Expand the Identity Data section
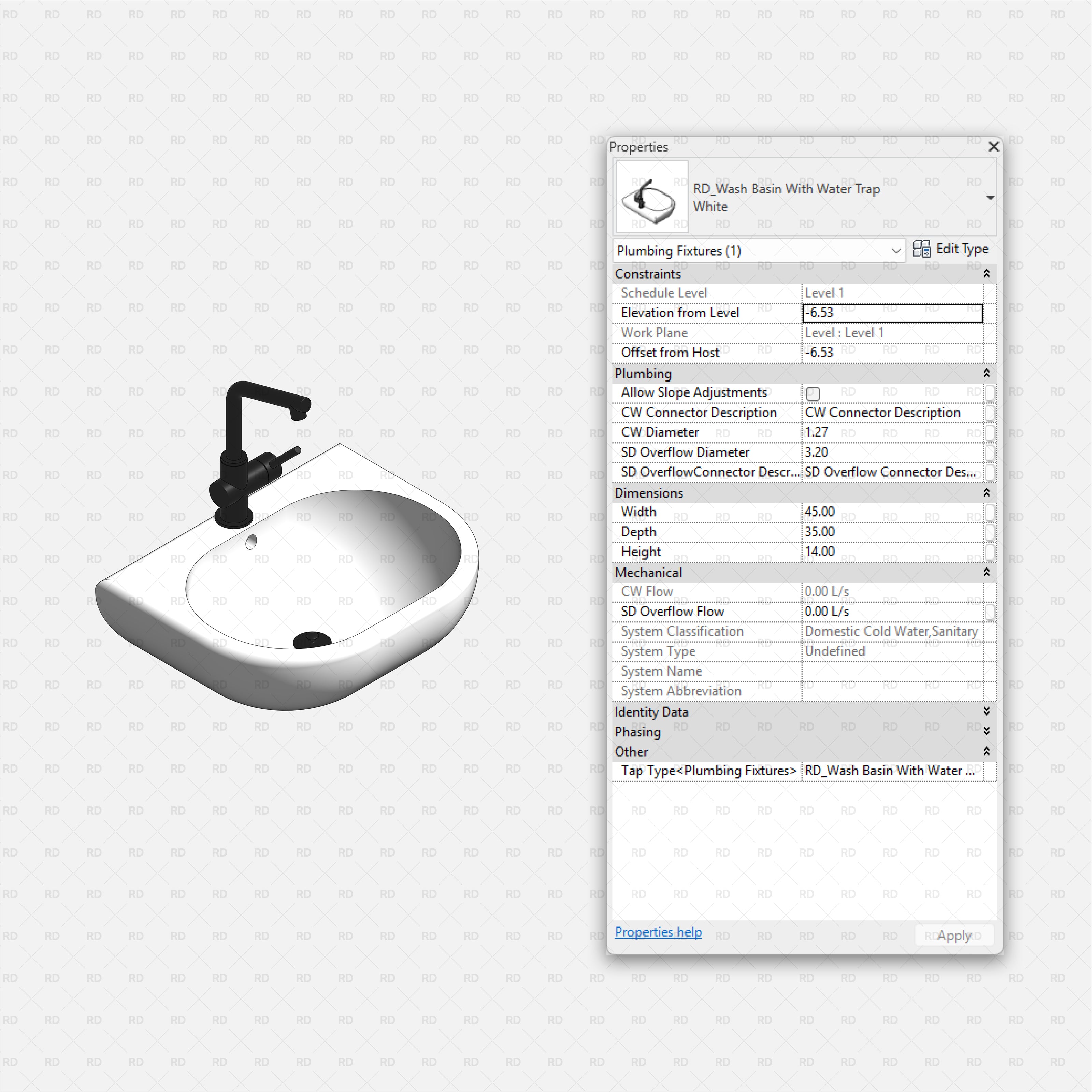This screenshot has height=1092, width=1092. pos(986,712)
